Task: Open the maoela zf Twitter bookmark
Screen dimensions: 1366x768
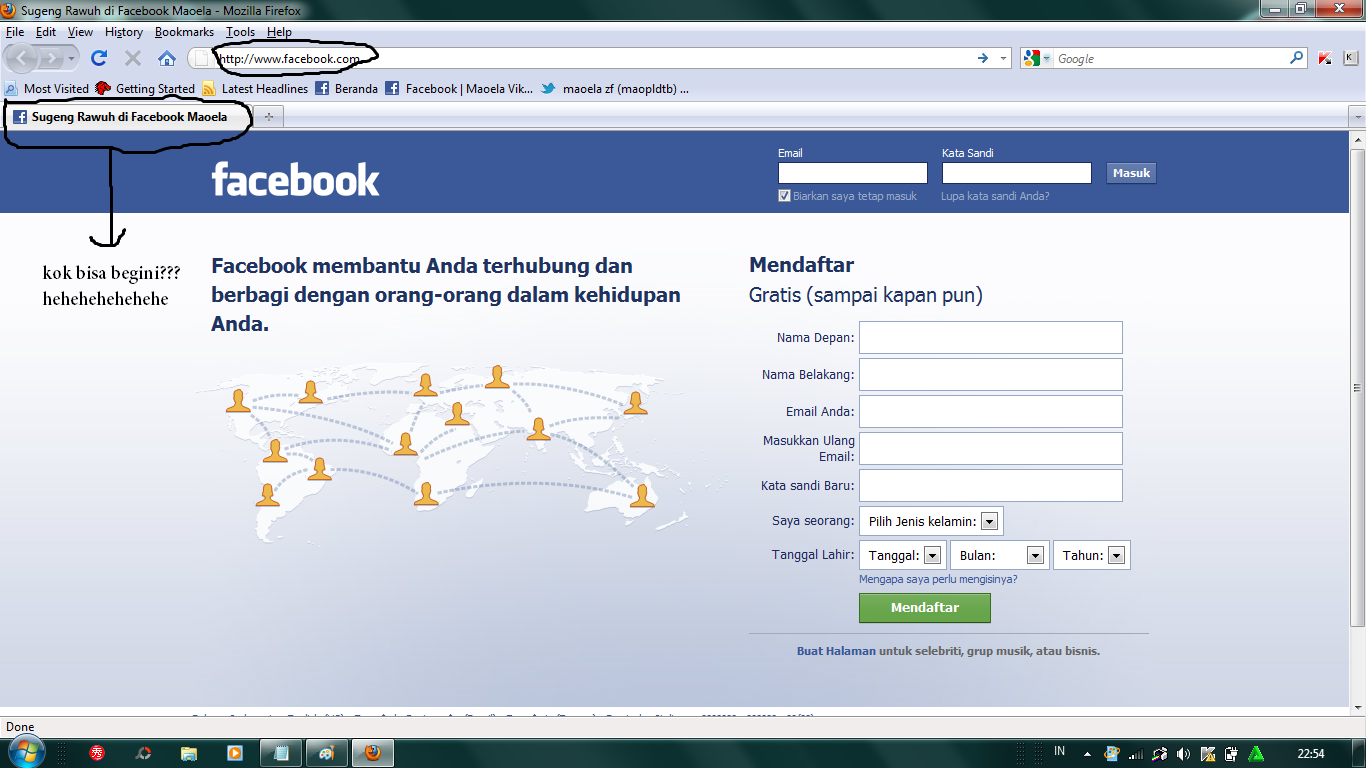Action: pyautogui.click(x=616, y=88)
